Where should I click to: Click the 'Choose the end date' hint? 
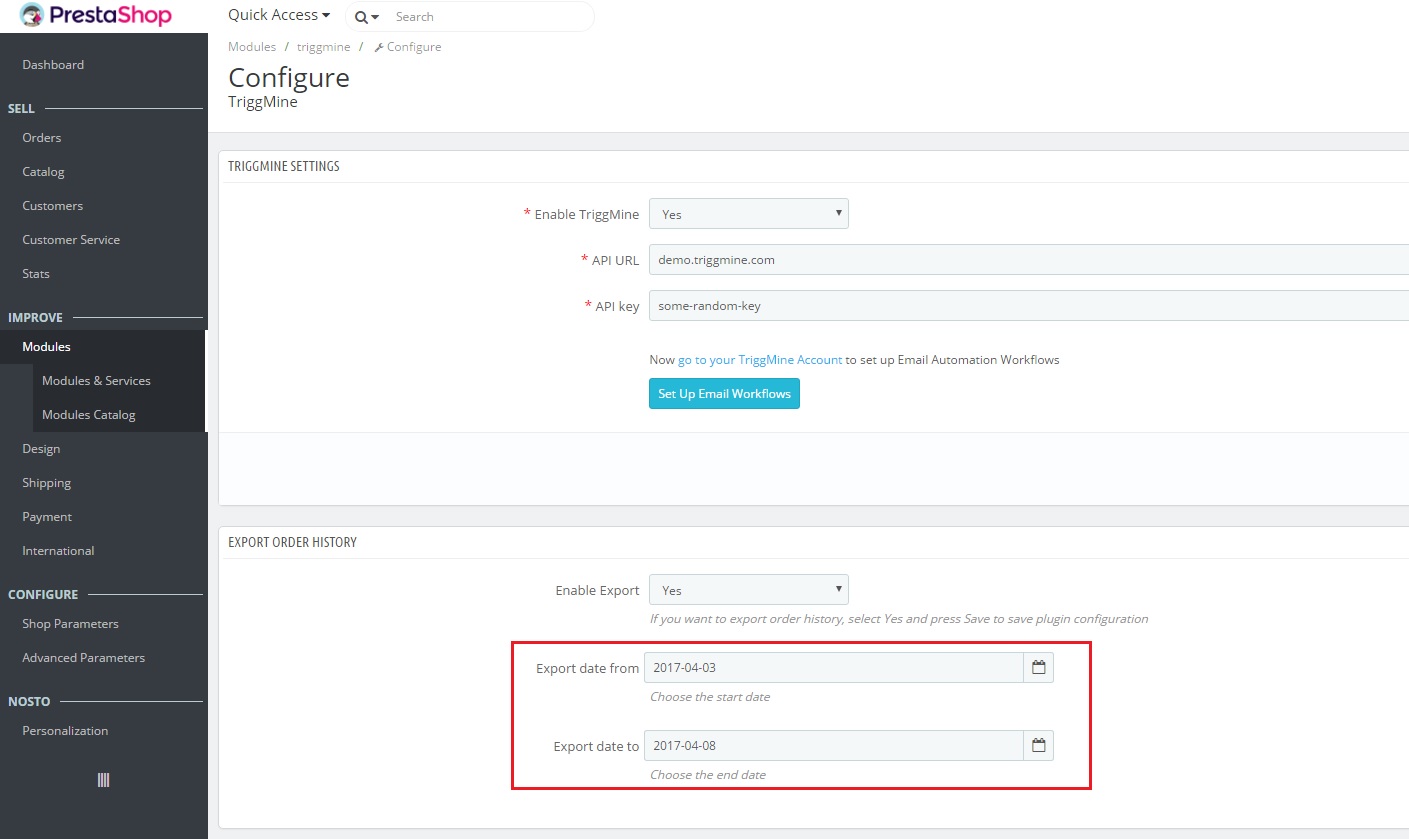pos(708,775)
